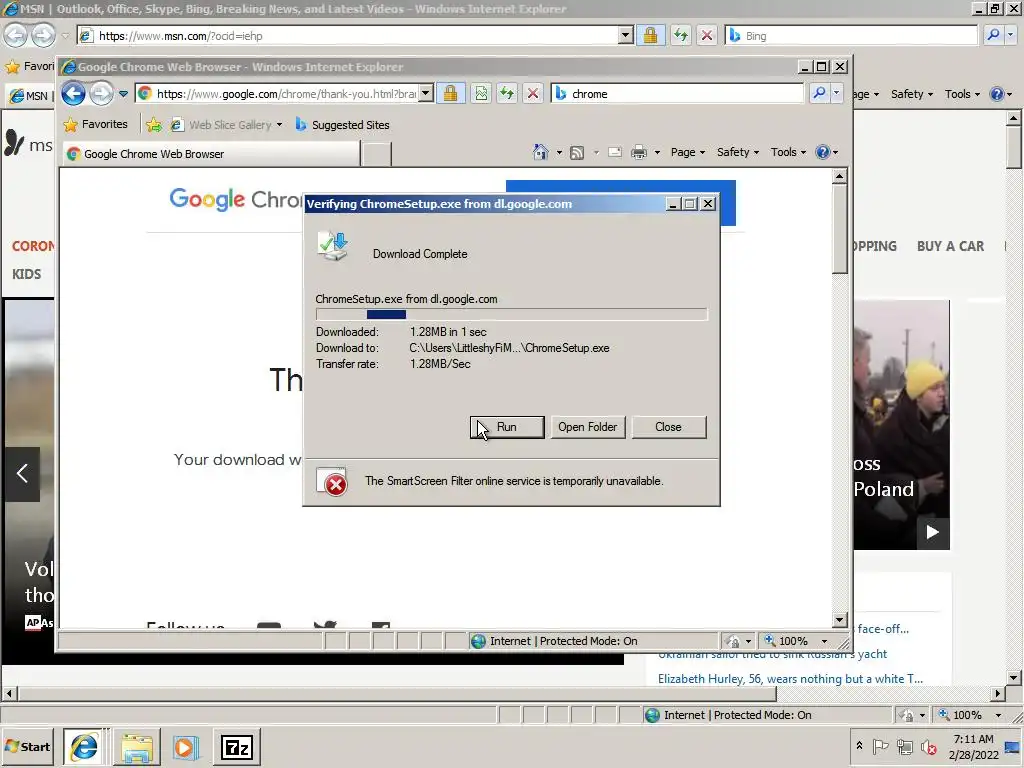Open a new tab in front window
This screenshot has height=768, width=1024.
(376, 154)
